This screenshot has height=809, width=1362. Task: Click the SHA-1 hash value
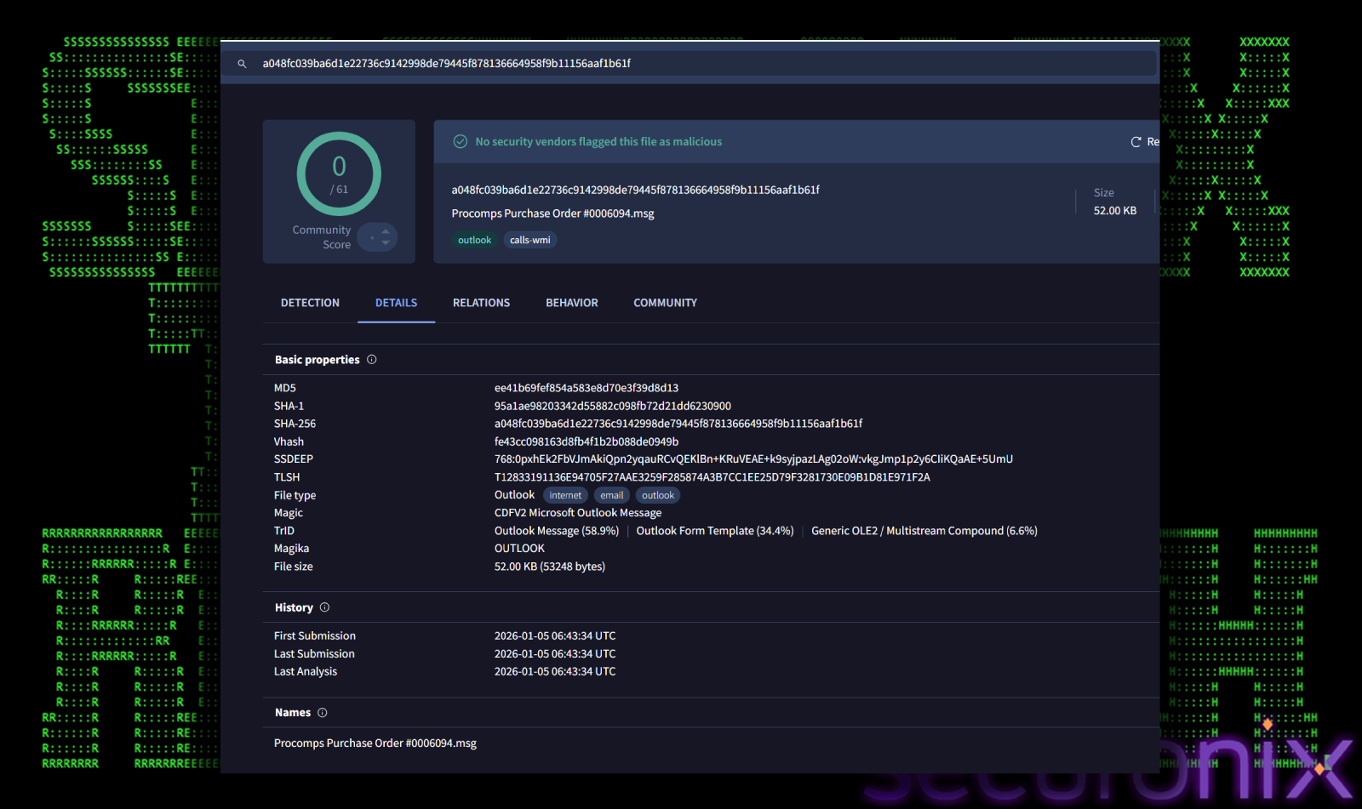pos(612,406)
